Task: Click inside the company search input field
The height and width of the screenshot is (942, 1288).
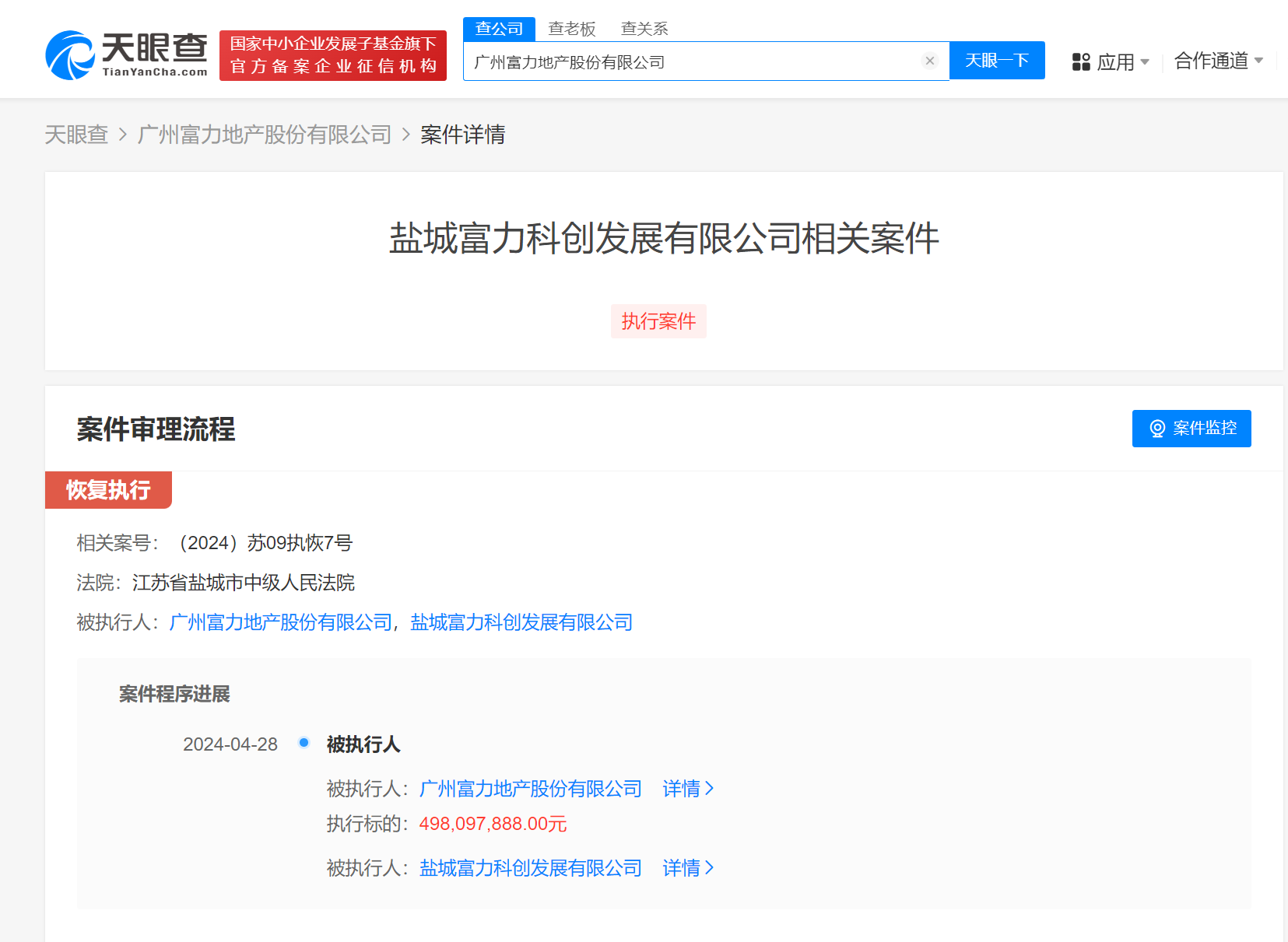Action: click(x=700, y=61)
